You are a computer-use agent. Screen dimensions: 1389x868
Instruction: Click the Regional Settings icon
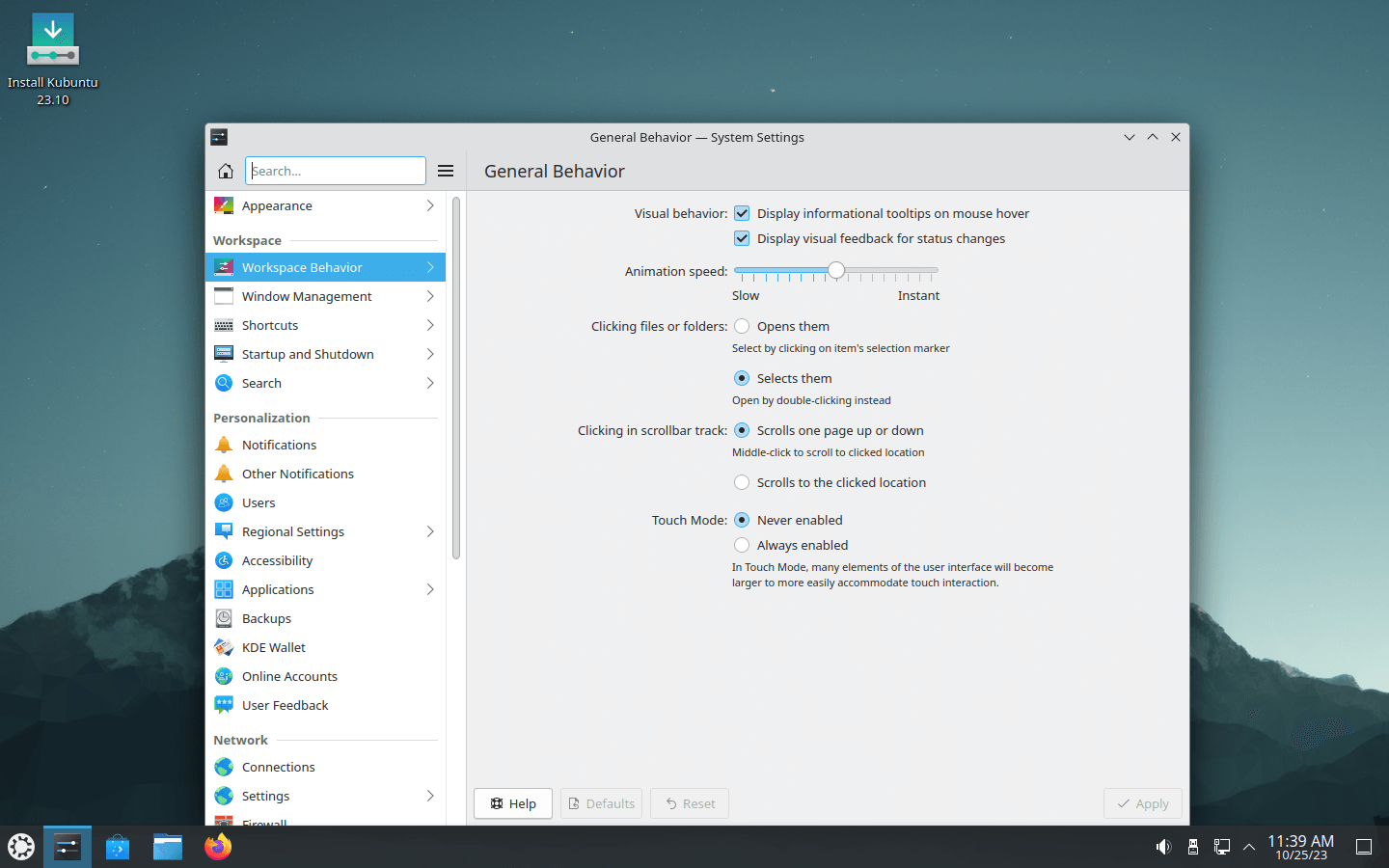tap(224, 531)
